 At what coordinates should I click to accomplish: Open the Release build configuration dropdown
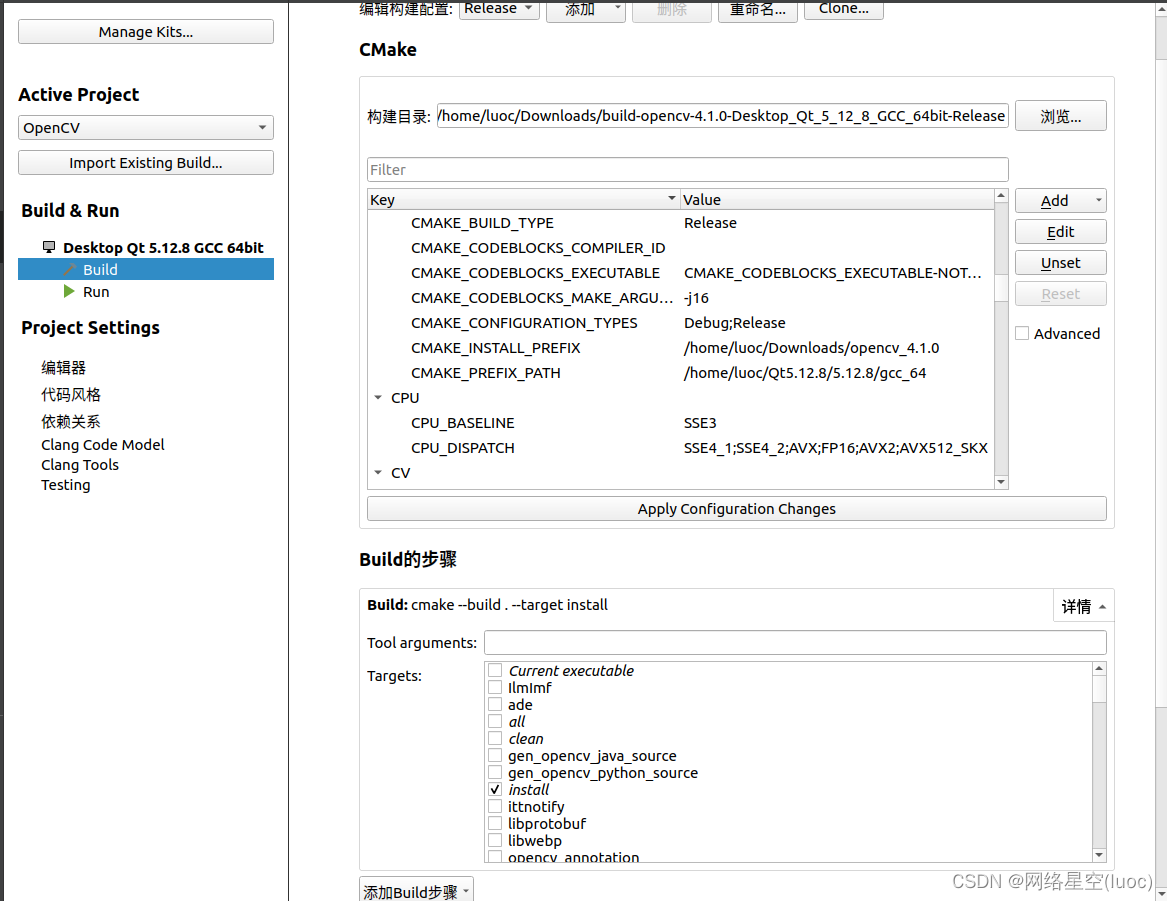click(x=499, y=9)
